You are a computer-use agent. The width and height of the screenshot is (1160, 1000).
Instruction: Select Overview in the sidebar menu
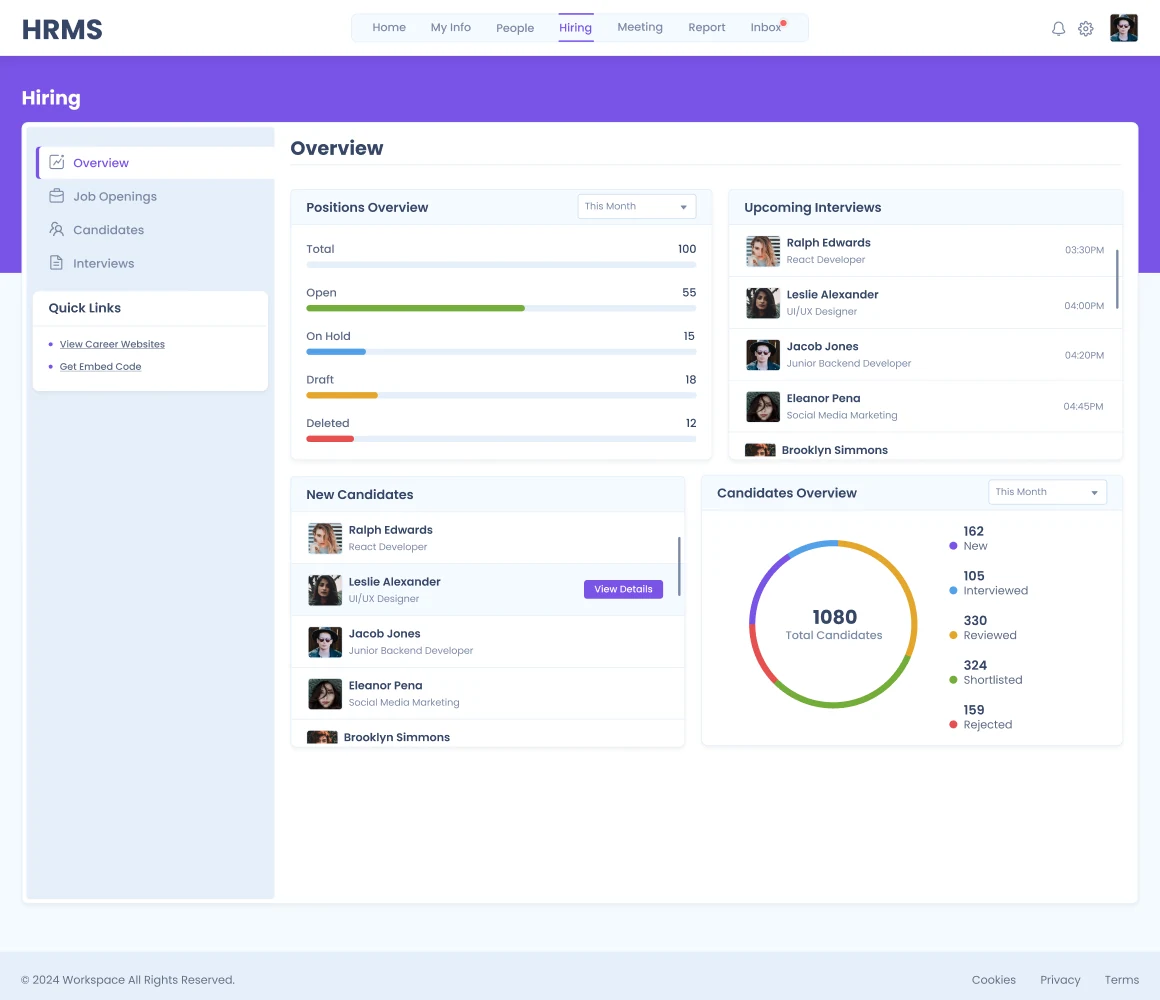(155, 163)
